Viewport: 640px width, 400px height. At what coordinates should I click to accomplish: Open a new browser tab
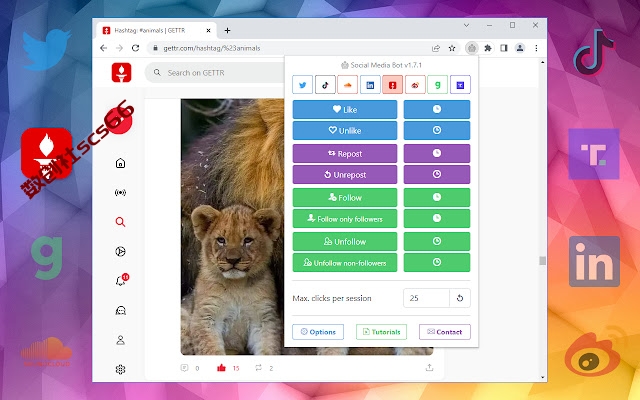tap(227, 31)
